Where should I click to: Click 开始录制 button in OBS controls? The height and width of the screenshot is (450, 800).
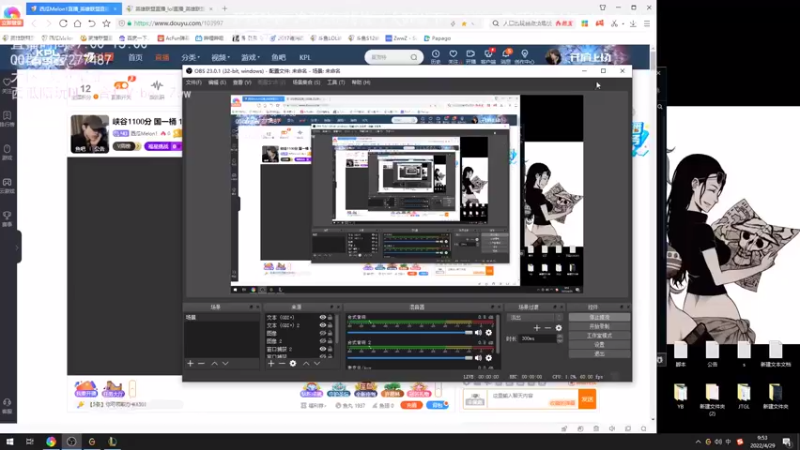click(x=599, y=327)
